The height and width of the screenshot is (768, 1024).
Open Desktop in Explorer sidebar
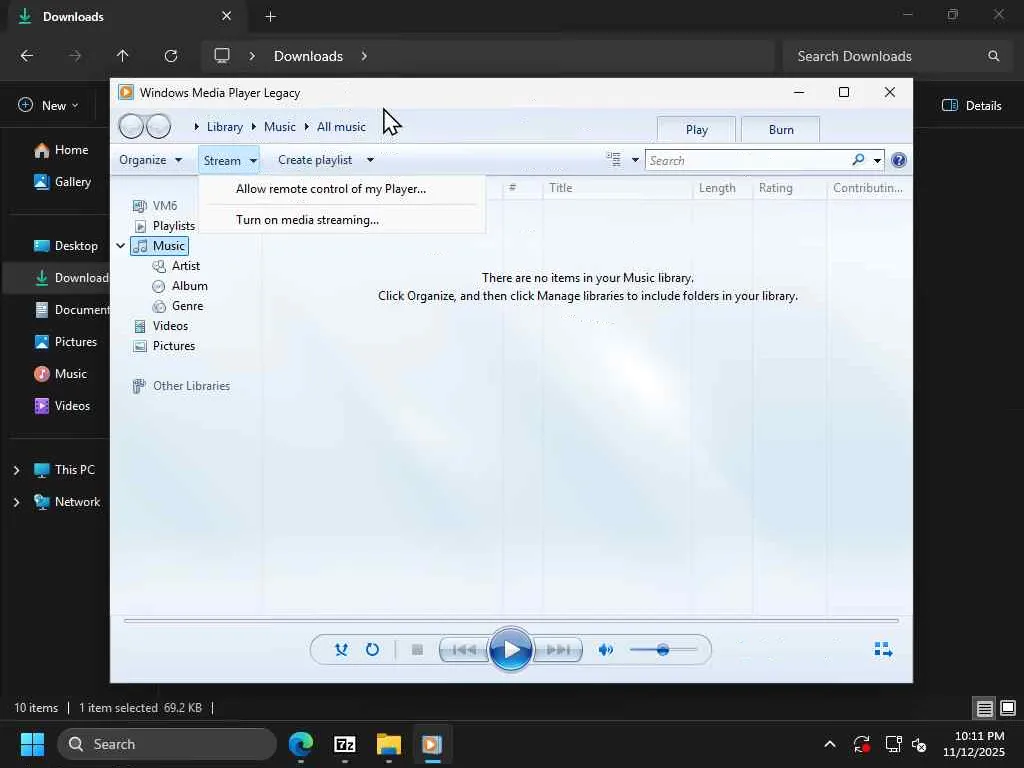click(66, 246)
